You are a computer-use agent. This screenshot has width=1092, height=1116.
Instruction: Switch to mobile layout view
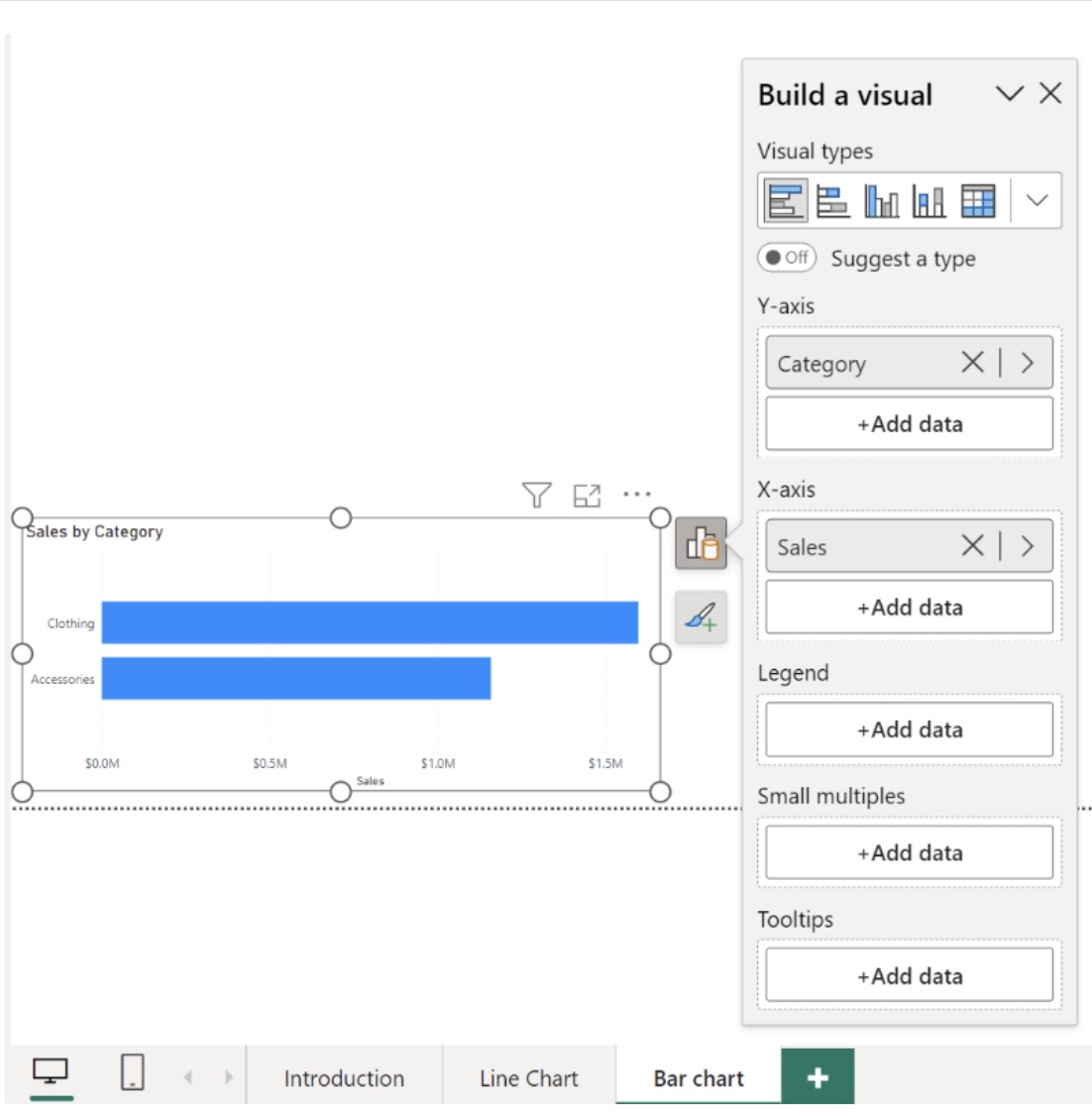tap(133, 1072)
